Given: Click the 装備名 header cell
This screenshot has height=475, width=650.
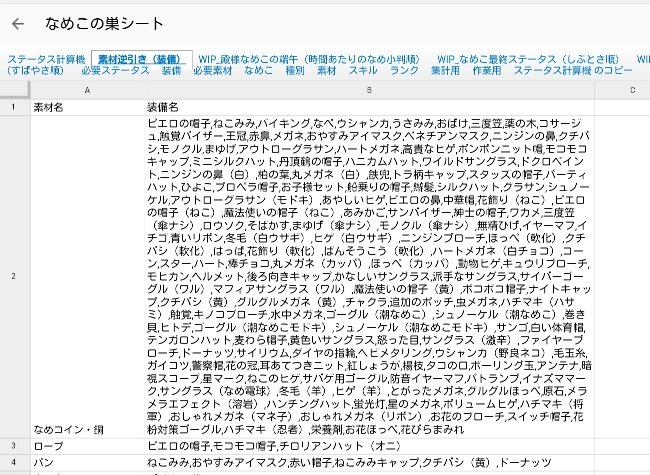Looking at the screenshot, I should pyautogui.click(x=369, y=107).
